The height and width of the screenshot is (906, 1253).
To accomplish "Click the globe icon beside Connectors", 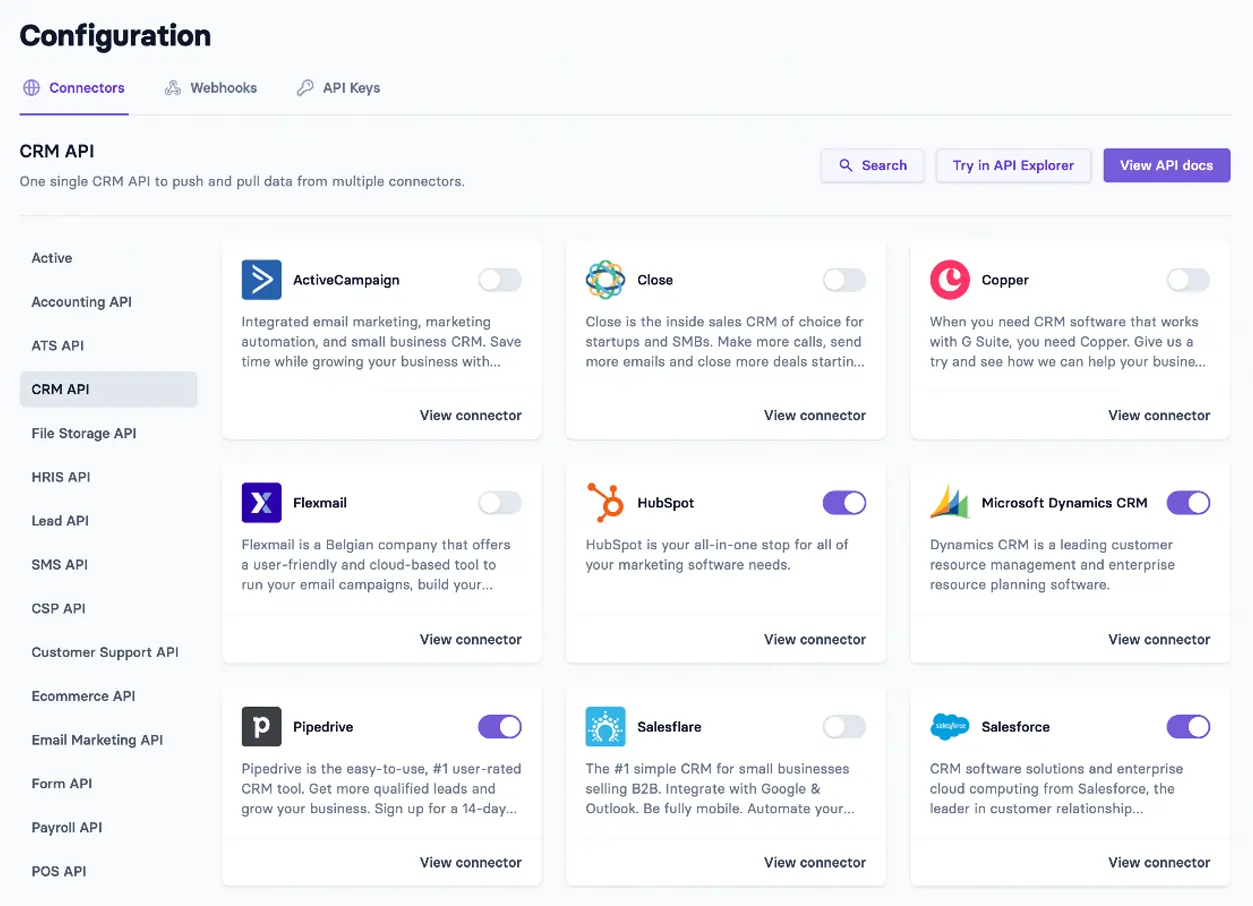I will pos(31,88).
